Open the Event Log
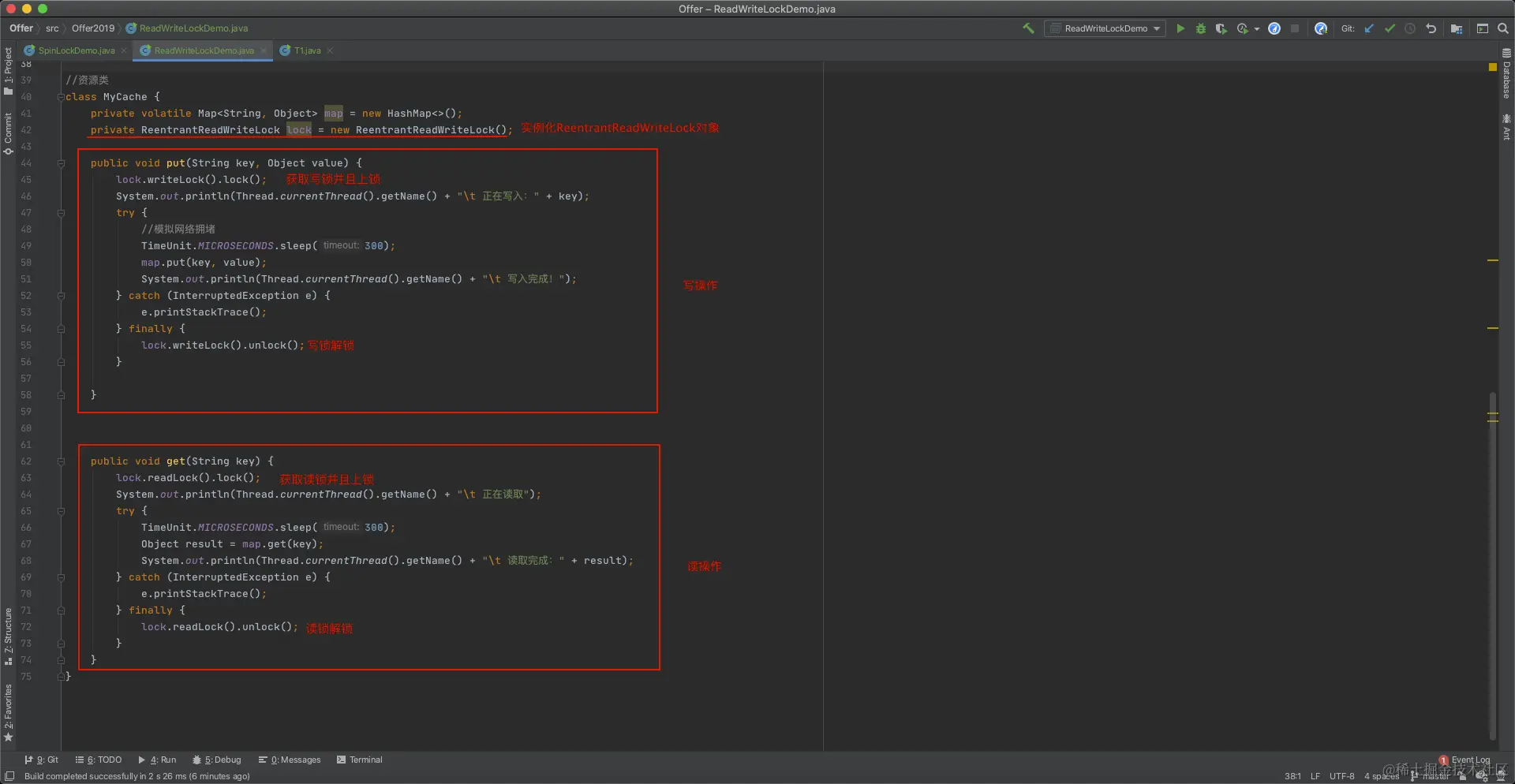The height and width of the screenshot is (784, 1515). (x=1465, y=760)
